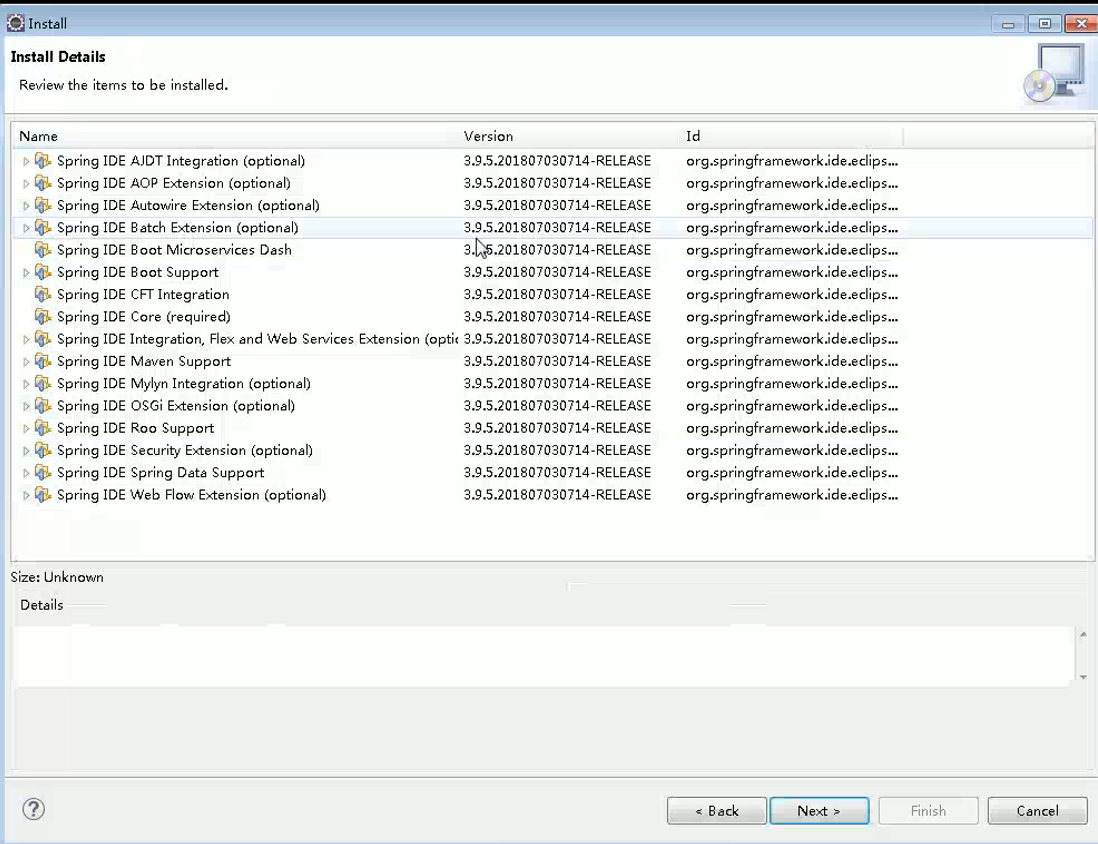Expand Spring IDE Boot Support tree node
The height and width of the screenshot is (844, 1098).
pos(26,273)
